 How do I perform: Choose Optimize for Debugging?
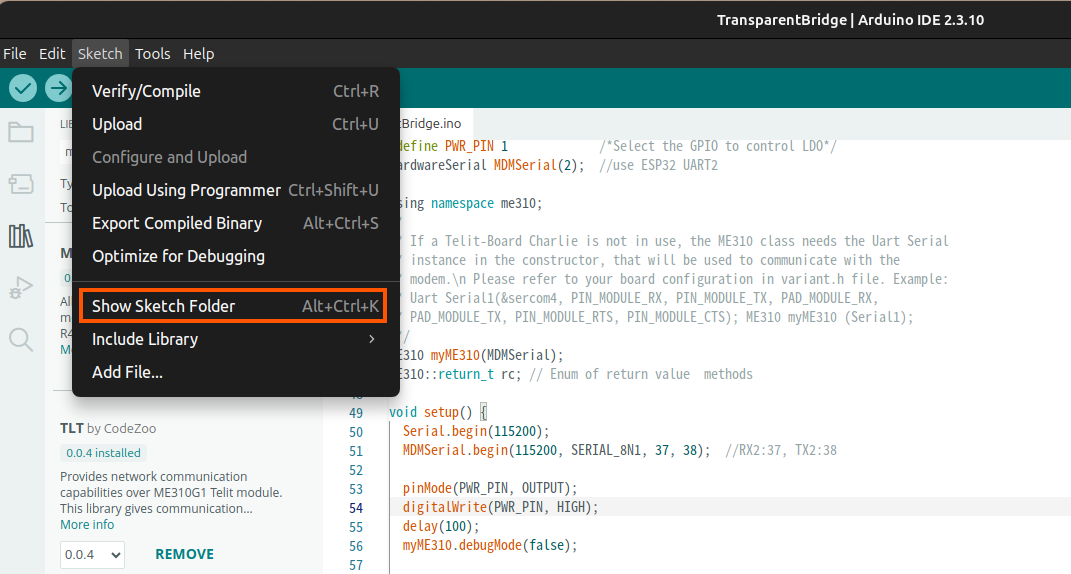(236, 256)
